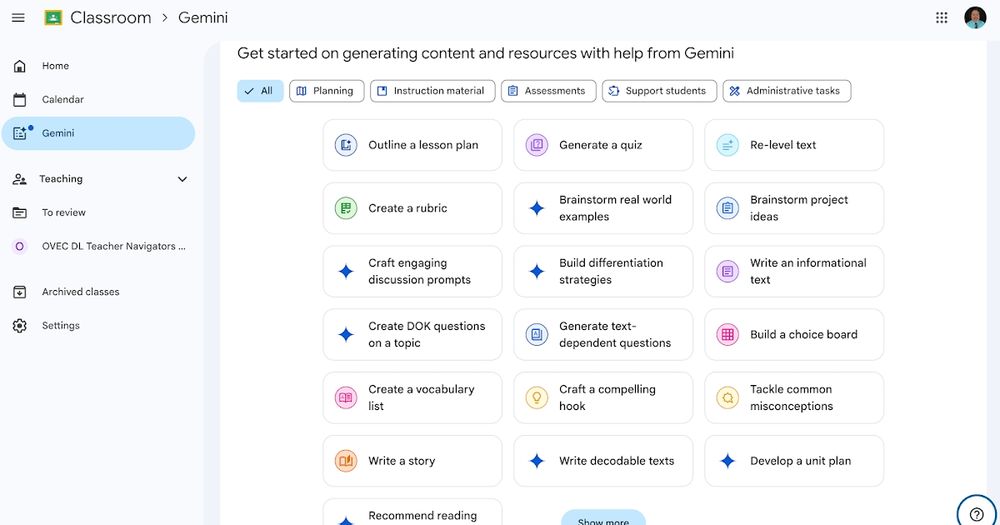Collapse the Teaching section chevron
The height and width of the screenshot is (525, 1000).
(182, 179)
